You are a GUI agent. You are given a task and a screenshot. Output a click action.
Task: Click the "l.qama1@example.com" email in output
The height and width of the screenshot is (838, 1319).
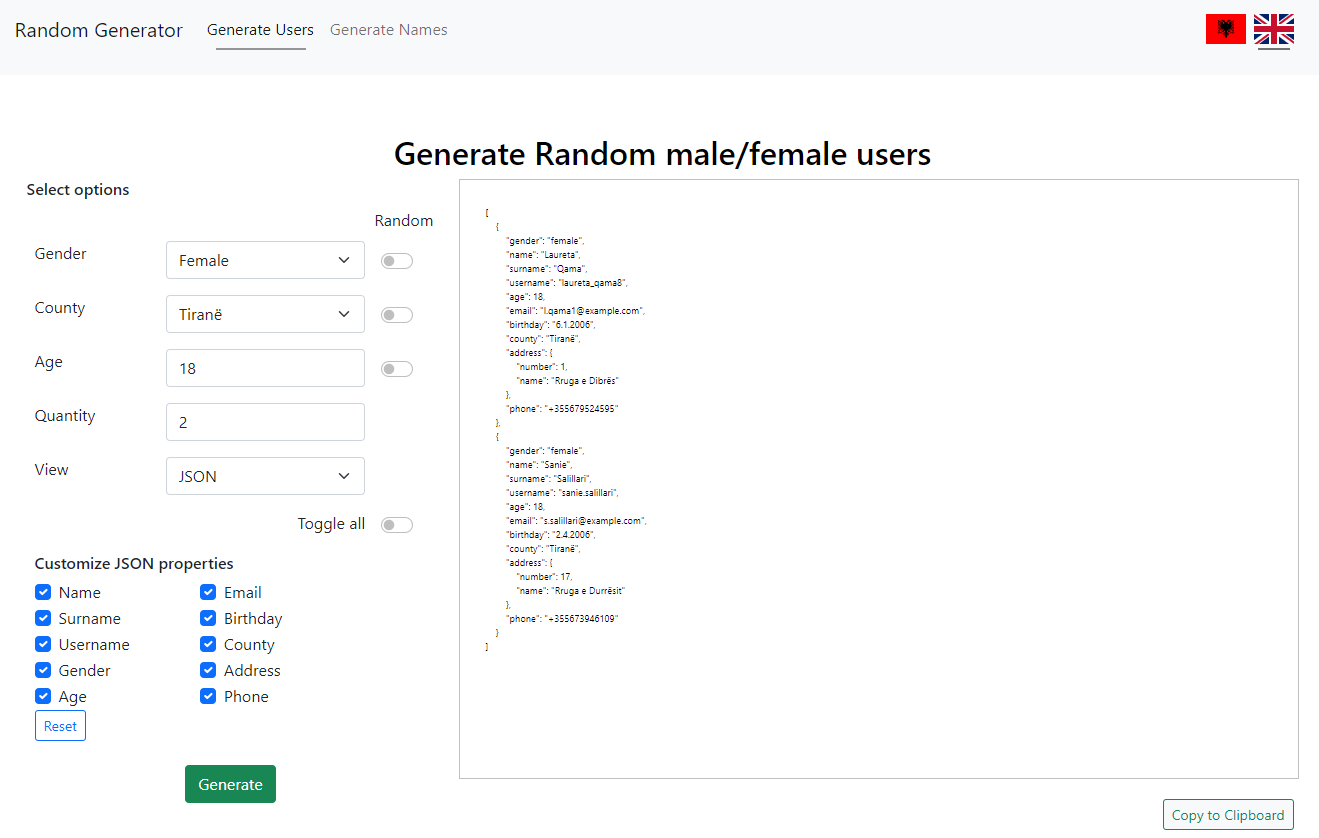tap(592, 311)
